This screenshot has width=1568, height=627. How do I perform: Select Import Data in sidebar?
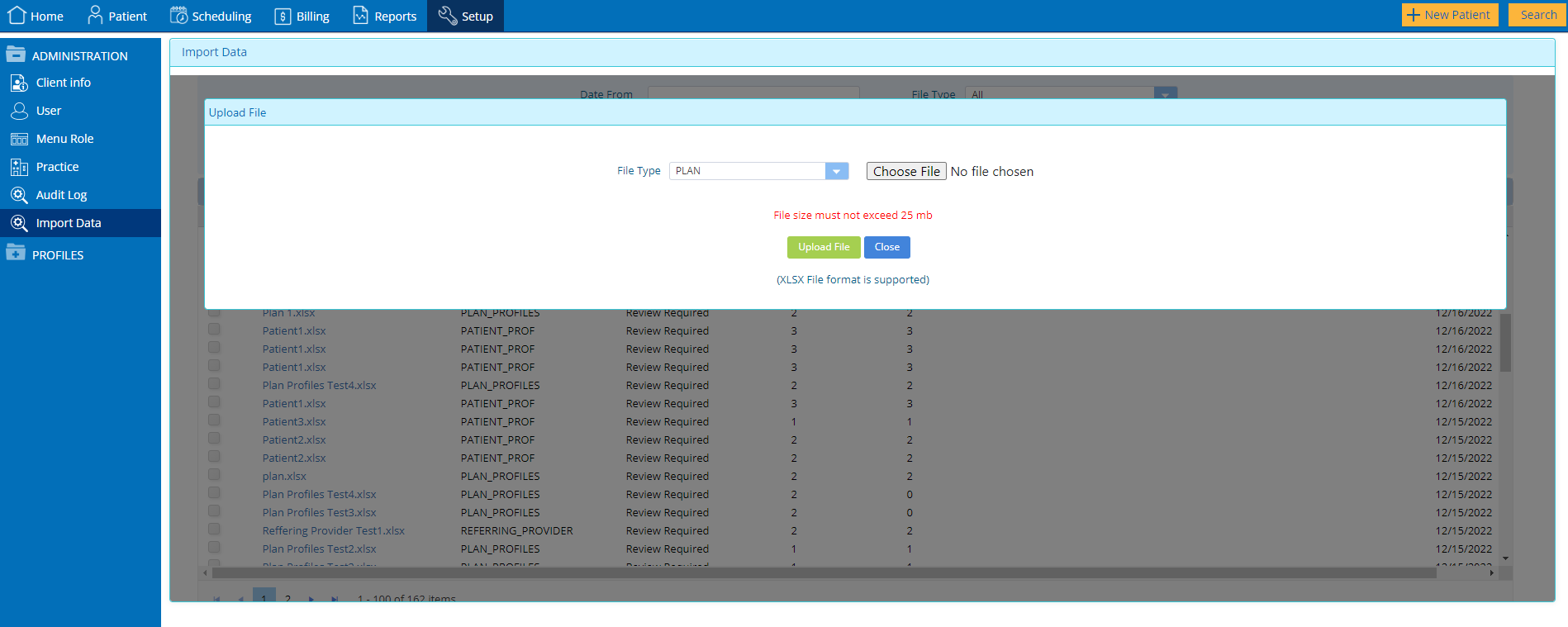pos(80,223)
